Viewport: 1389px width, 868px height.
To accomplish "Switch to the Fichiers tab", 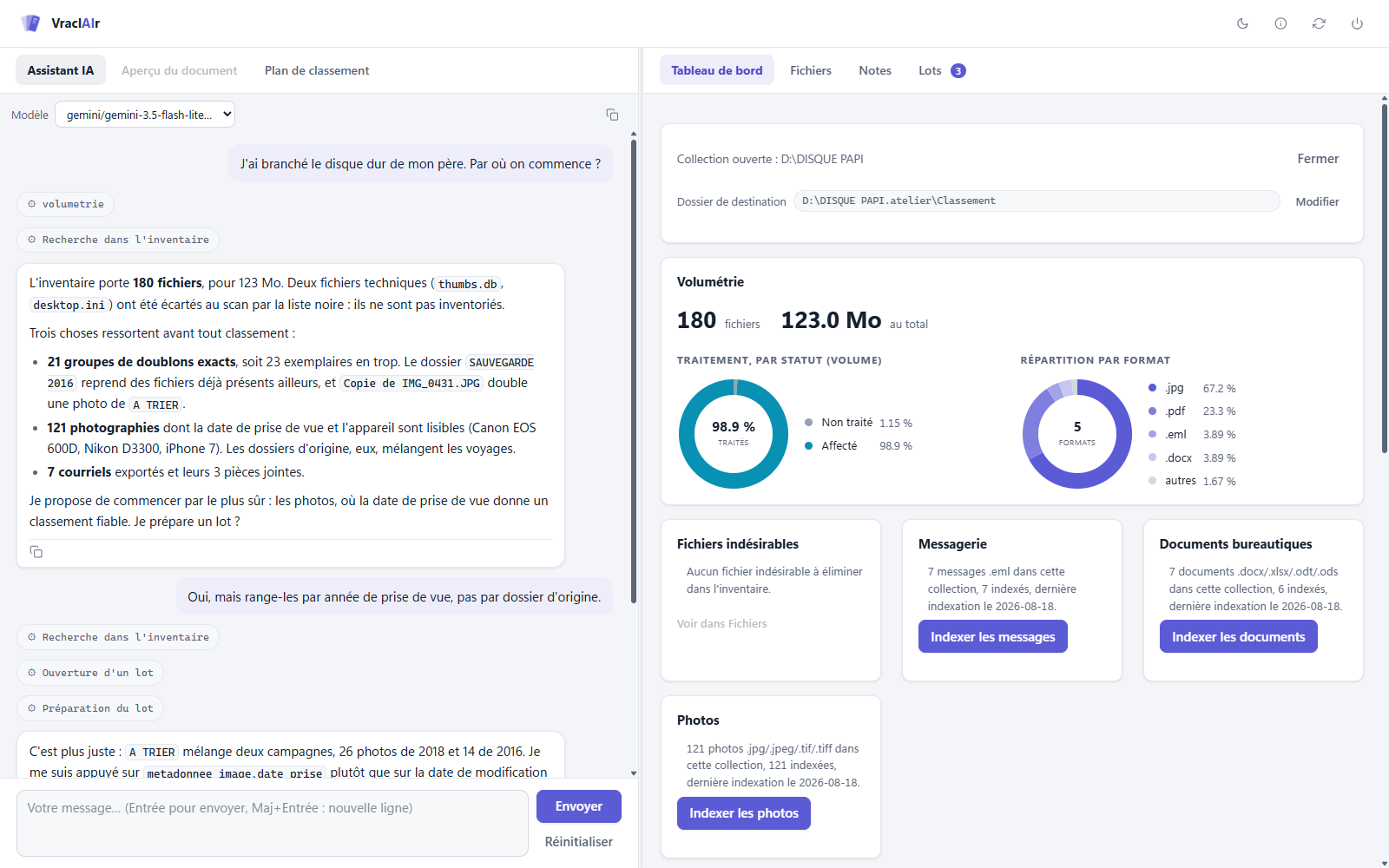I will click(x=811, y=70).
